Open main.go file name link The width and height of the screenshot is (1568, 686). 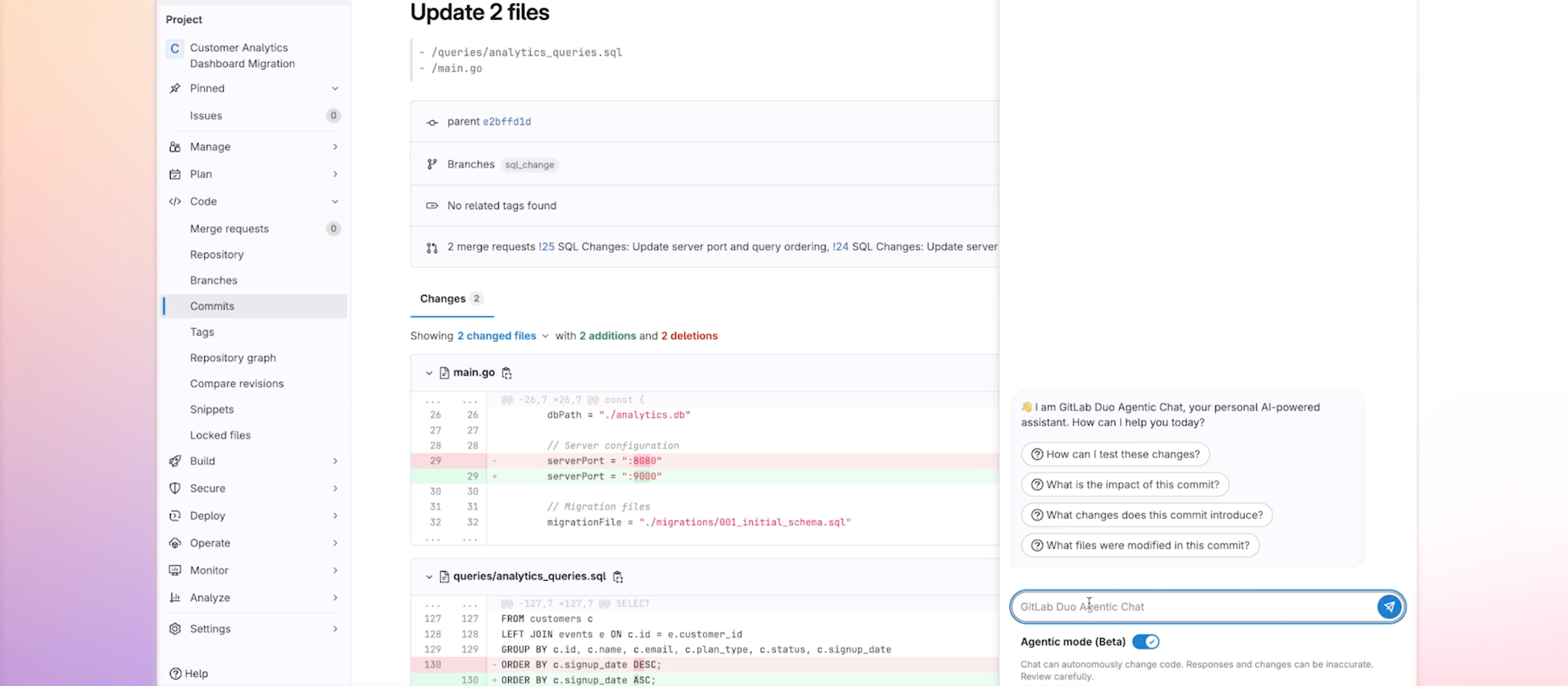point(473,372)
